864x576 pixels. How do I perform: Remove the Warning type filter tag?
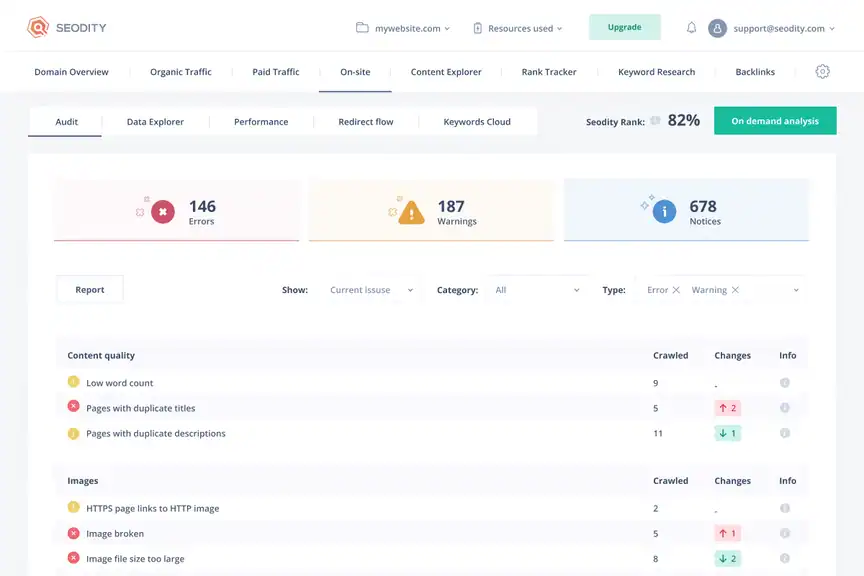pyautogui.click(x=735, y=290)
